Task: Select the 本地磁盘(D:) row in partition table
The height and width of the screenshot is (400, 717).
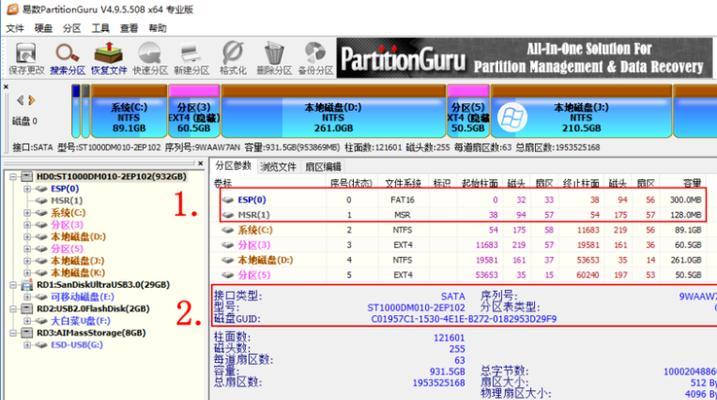Action: [x=463, y=260]
